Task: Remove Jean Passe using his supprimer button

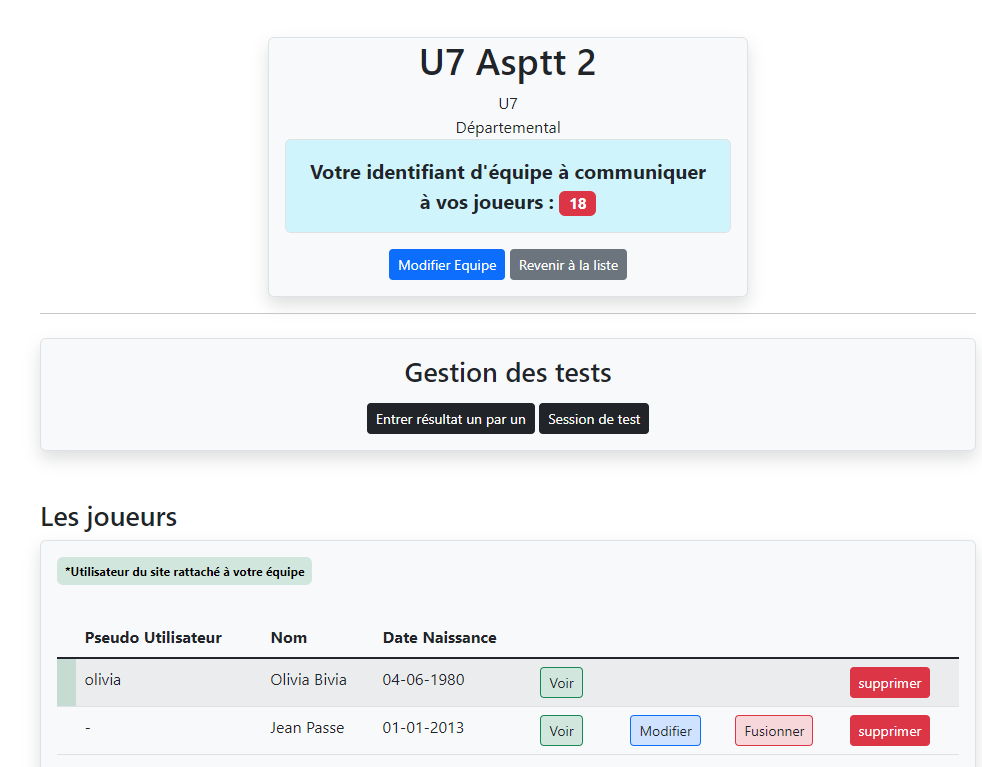Action: [889, 731]
